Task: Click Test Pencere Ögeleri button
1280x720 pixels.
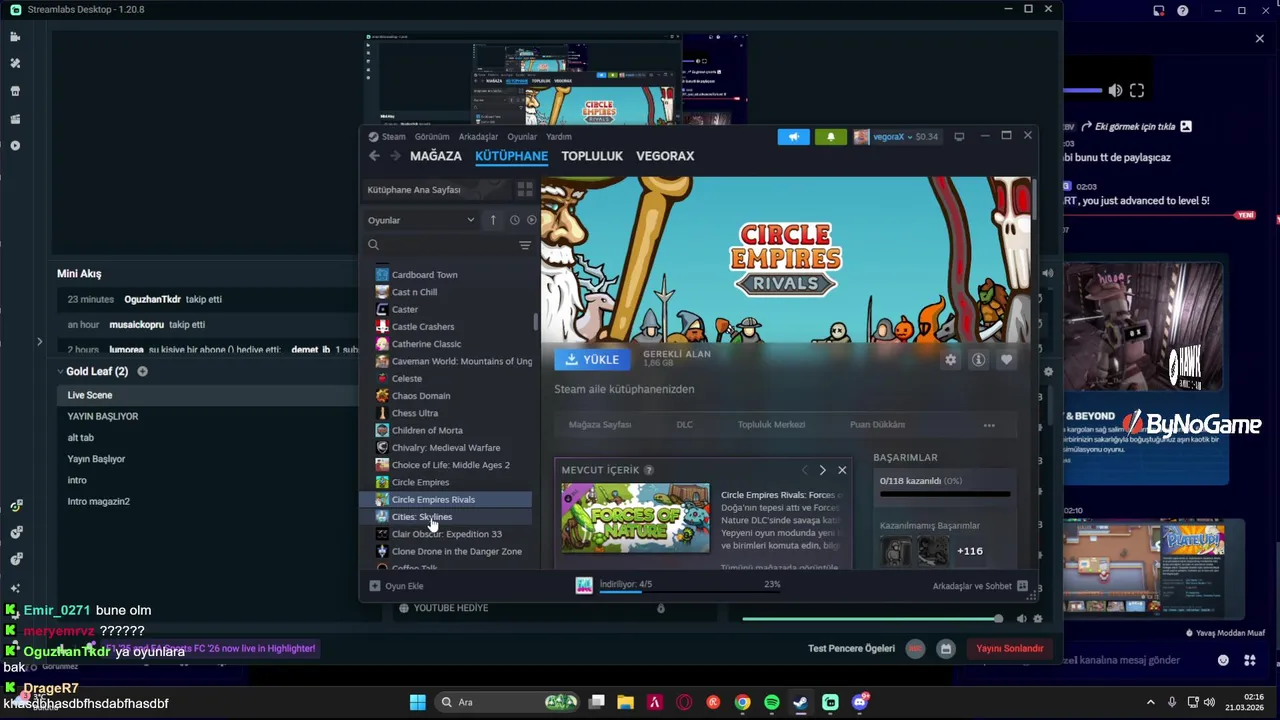Action: tap(851, 649)
